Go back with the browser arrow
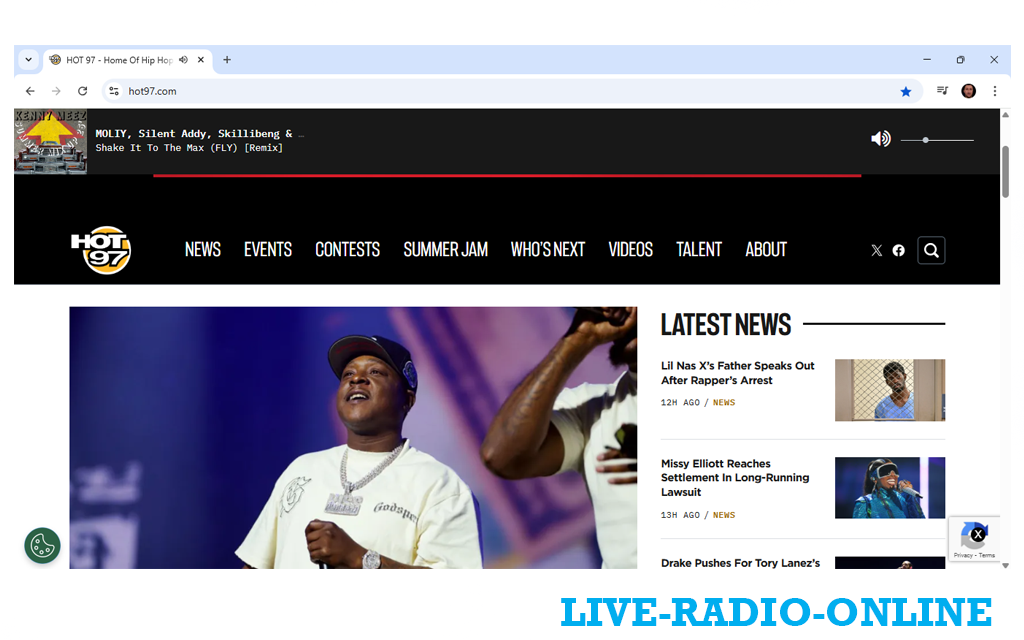This screenshot has width=1024, height=640. [30, 91]
